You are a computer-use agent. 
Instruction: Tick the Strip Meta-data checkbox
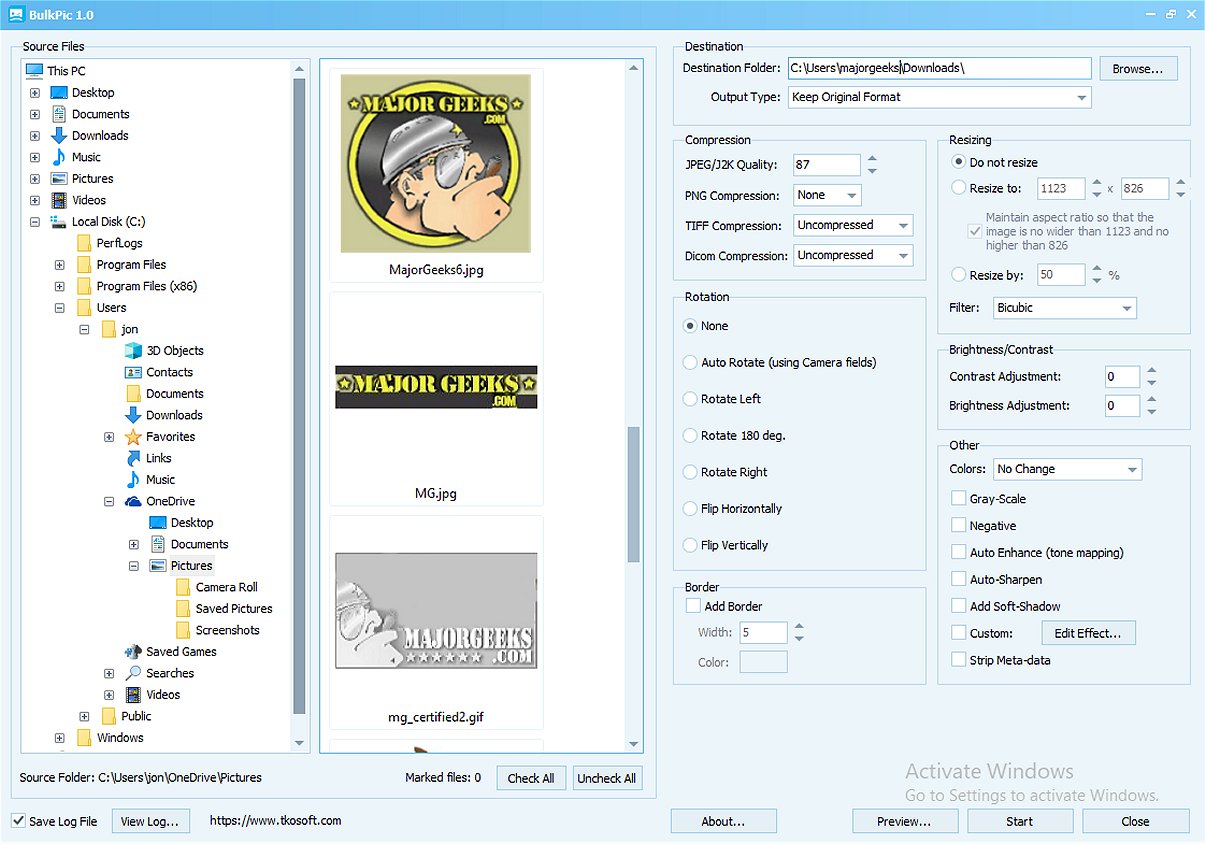958,660
